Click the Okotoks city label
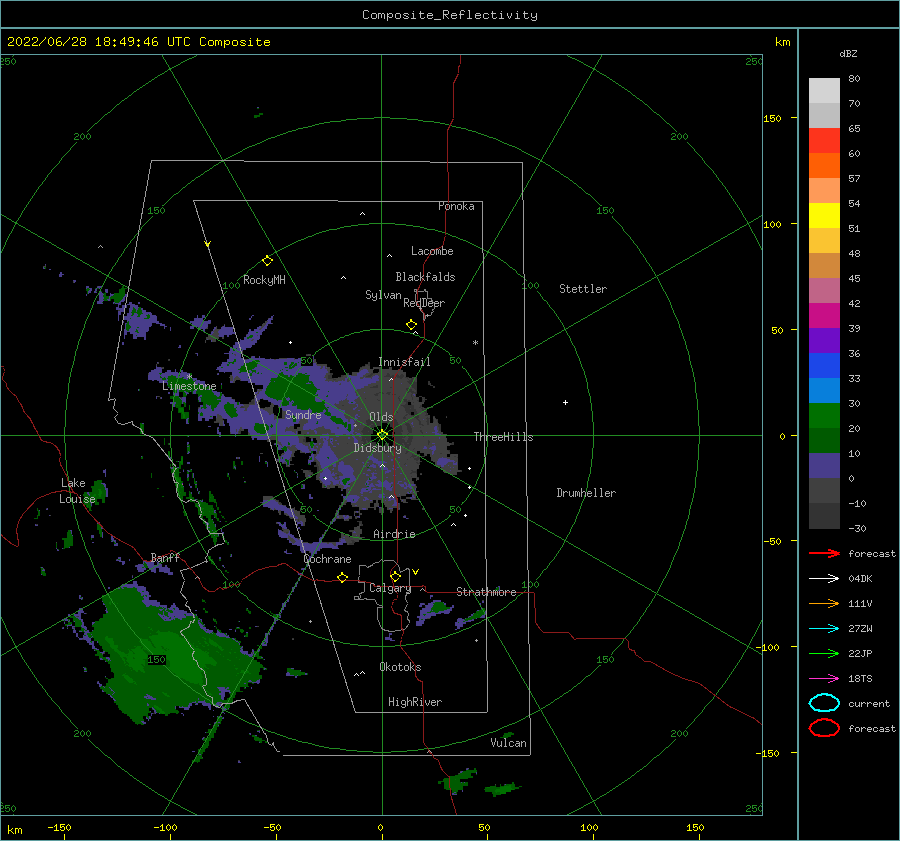Screen dimensions: 900x841 pos(400,667)
